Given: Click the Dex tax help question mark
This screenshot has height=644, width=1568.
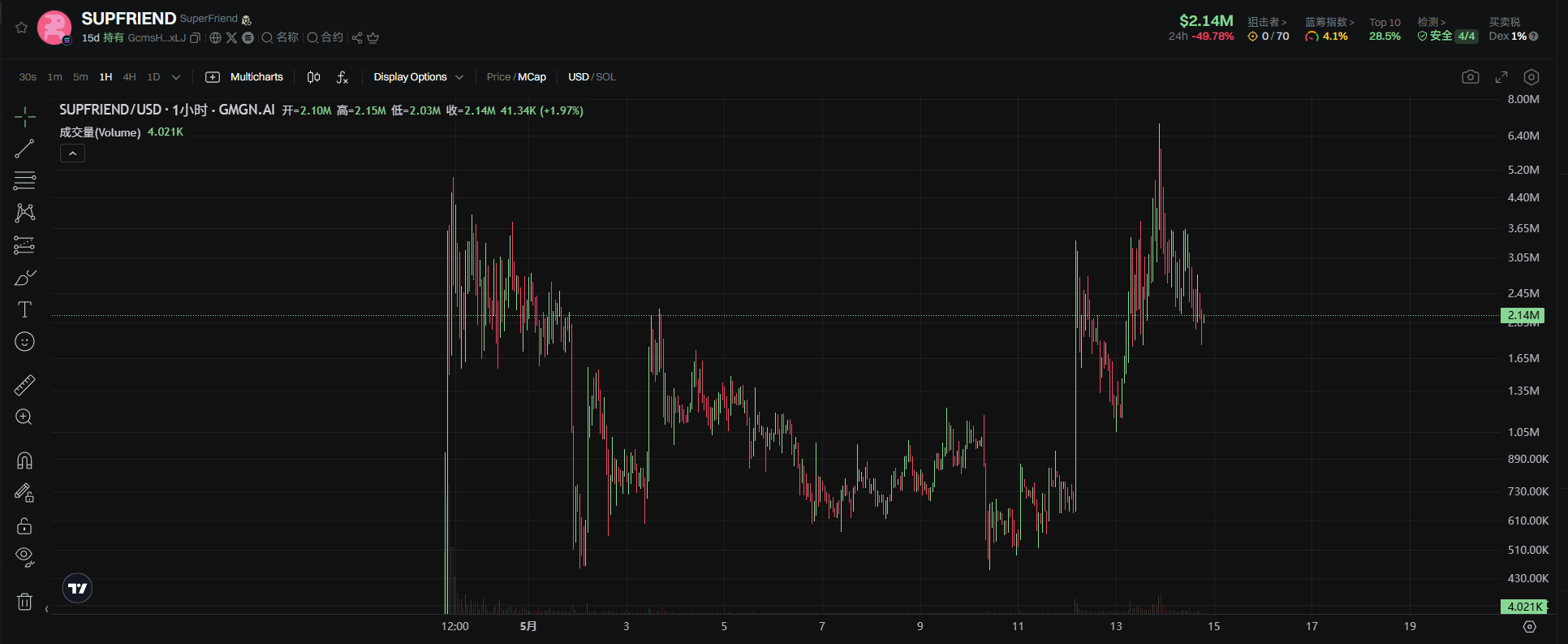Looking at the screenshot, I should [x=1534, y=37].
